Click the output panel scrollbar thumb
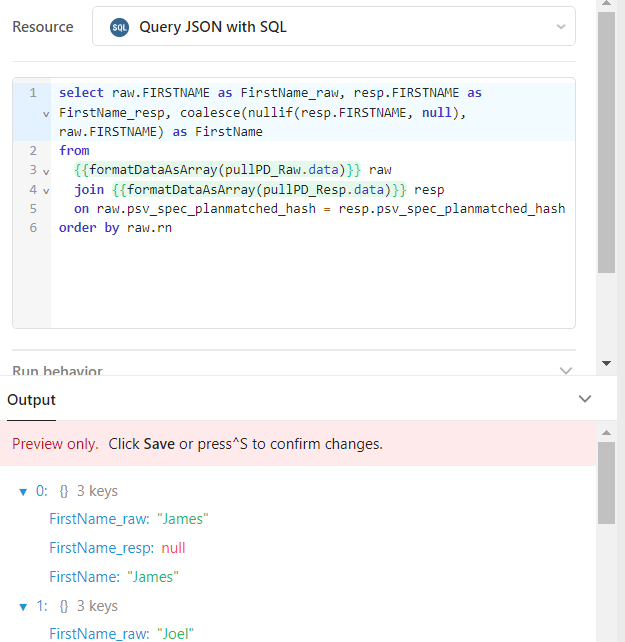 pyautogui.click(x=606, y=483)
